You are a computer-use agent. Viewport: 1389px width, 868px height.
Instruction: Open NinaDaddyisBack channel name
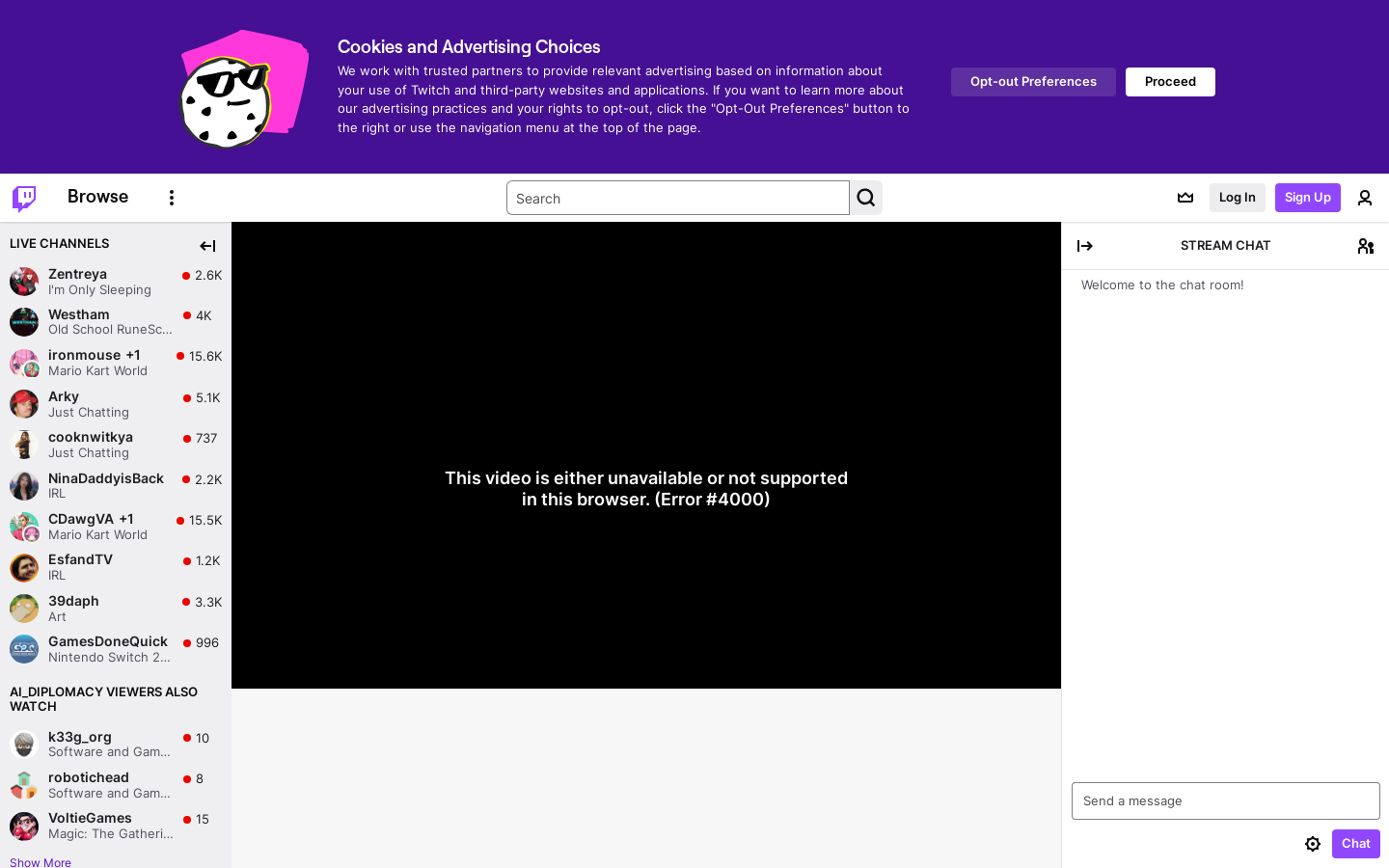coord(106,478)
